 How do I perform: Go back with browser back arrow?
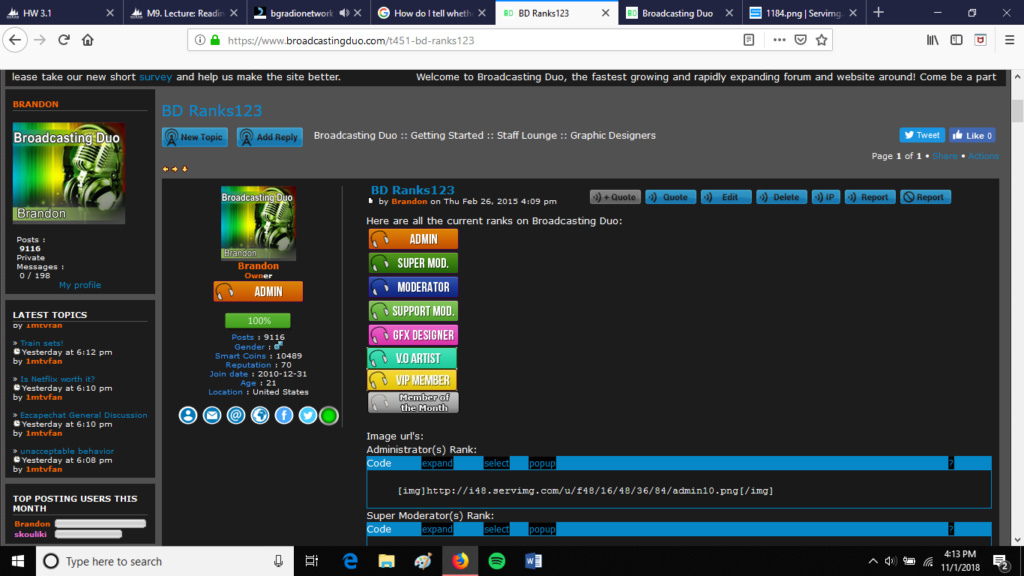point(15,40)
